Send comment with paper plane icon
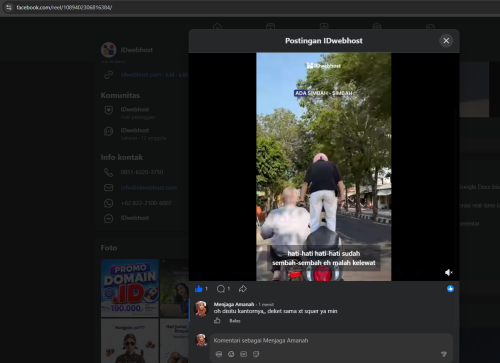 pyautogui.click(x=444, y=354)
